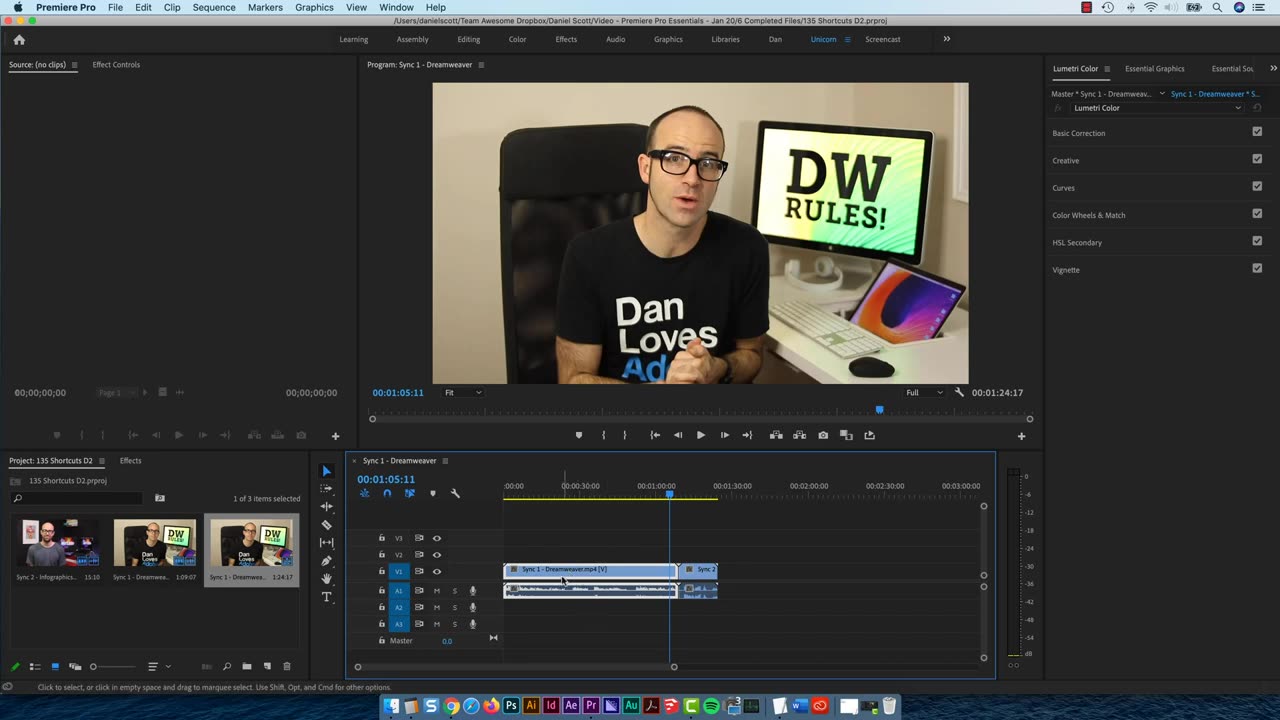Image resolution: width=1280 pixels, height=720 pixels.
Task: Click the New Item icon in project panel
Action: (267, 666)
